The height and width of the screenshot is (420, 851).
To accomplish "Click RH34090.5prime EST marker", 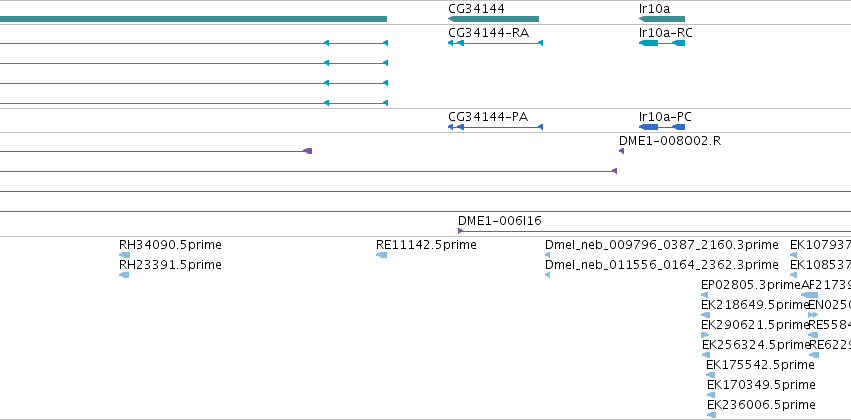I will pyautogui.click(x=124, y=255).
